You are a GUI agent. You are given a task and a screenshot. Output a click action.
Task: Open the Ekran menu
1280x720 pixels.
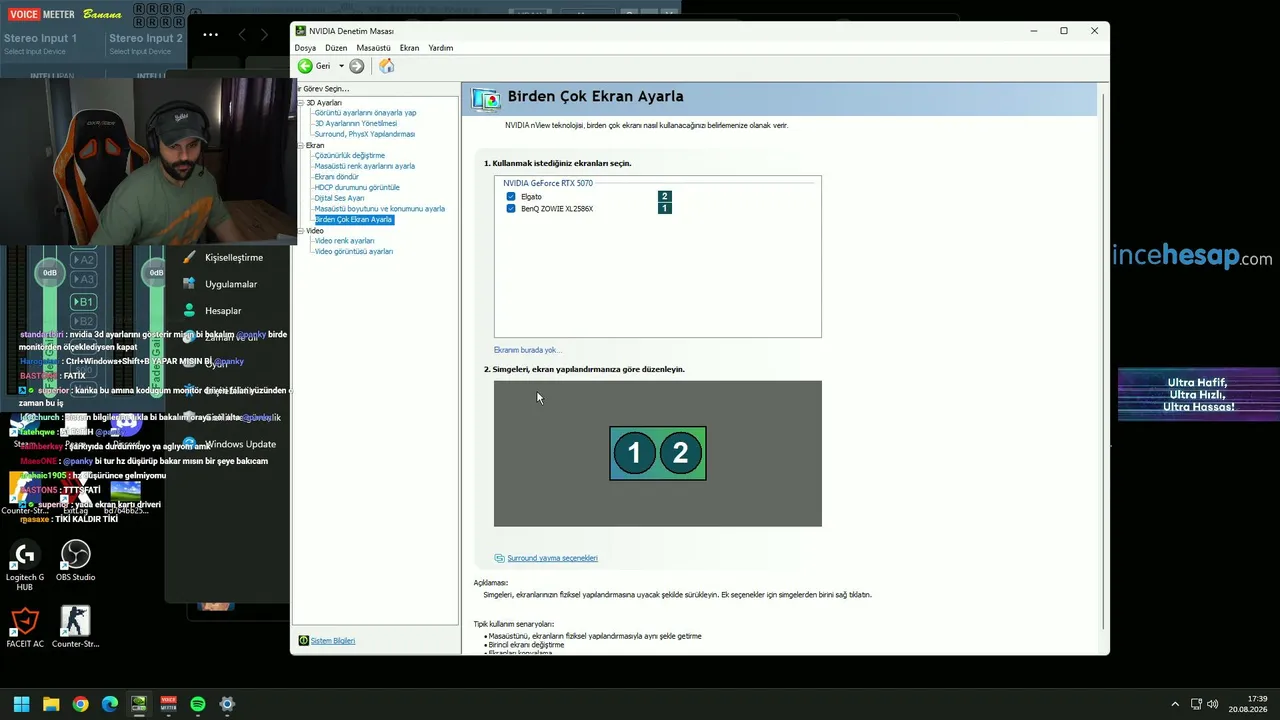410,48
